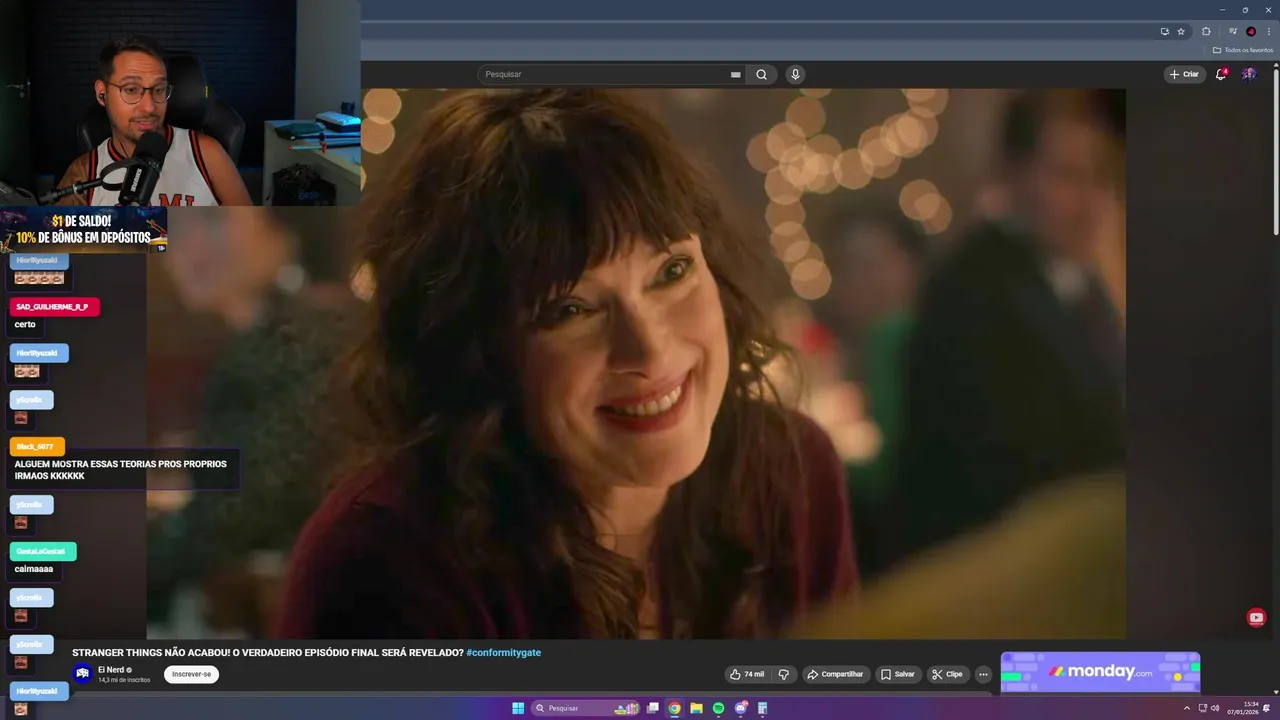Save the video with the Salvar button
Image resolution: width=1280 pixels, height=720 pixels.
tap(898, 674)
